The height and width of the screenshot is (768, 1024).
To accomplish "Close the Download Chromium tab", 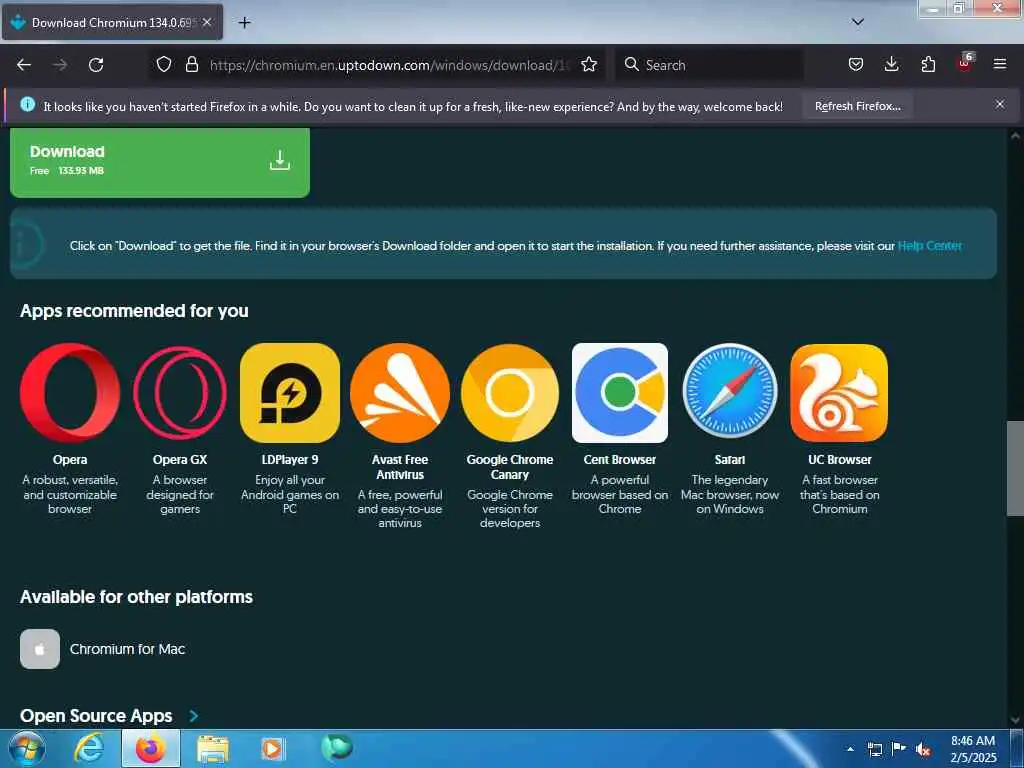I will (207, 22).
